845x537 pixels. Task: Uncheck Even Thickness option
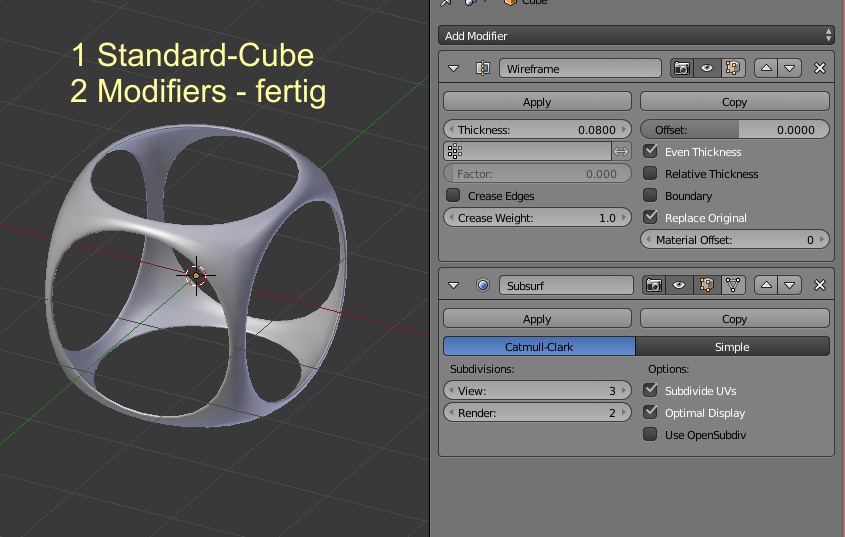(x=650, y=152)
